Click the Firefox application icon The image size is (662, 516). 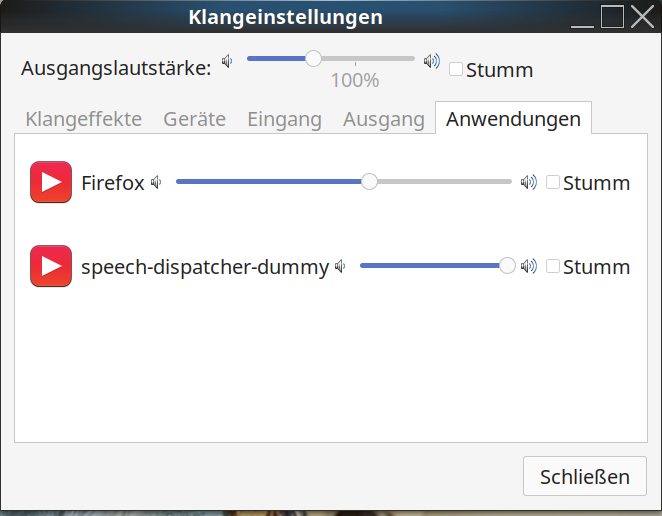coord(51,182)
